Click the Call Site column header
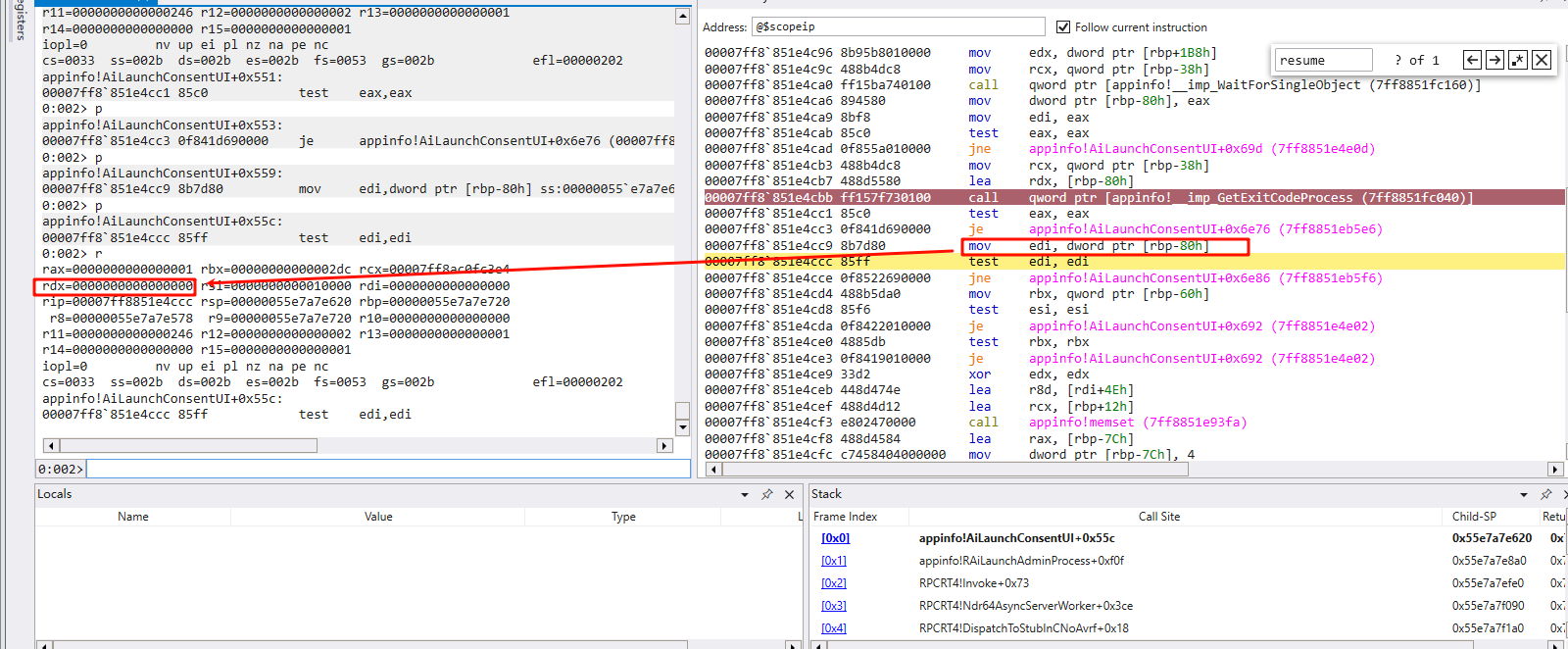The image size is (1568, 649). (1159, 517)
